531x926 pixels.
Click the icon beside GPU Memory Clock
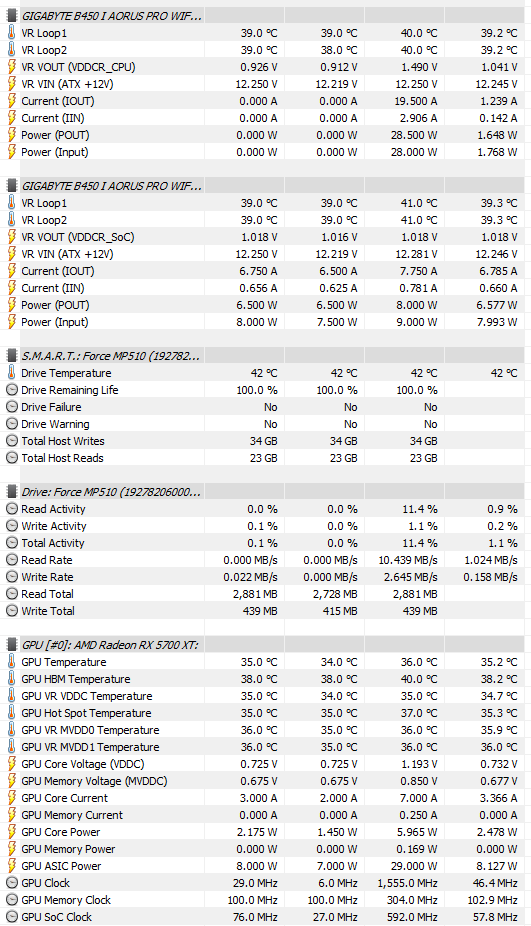click(x=12, y=900)
